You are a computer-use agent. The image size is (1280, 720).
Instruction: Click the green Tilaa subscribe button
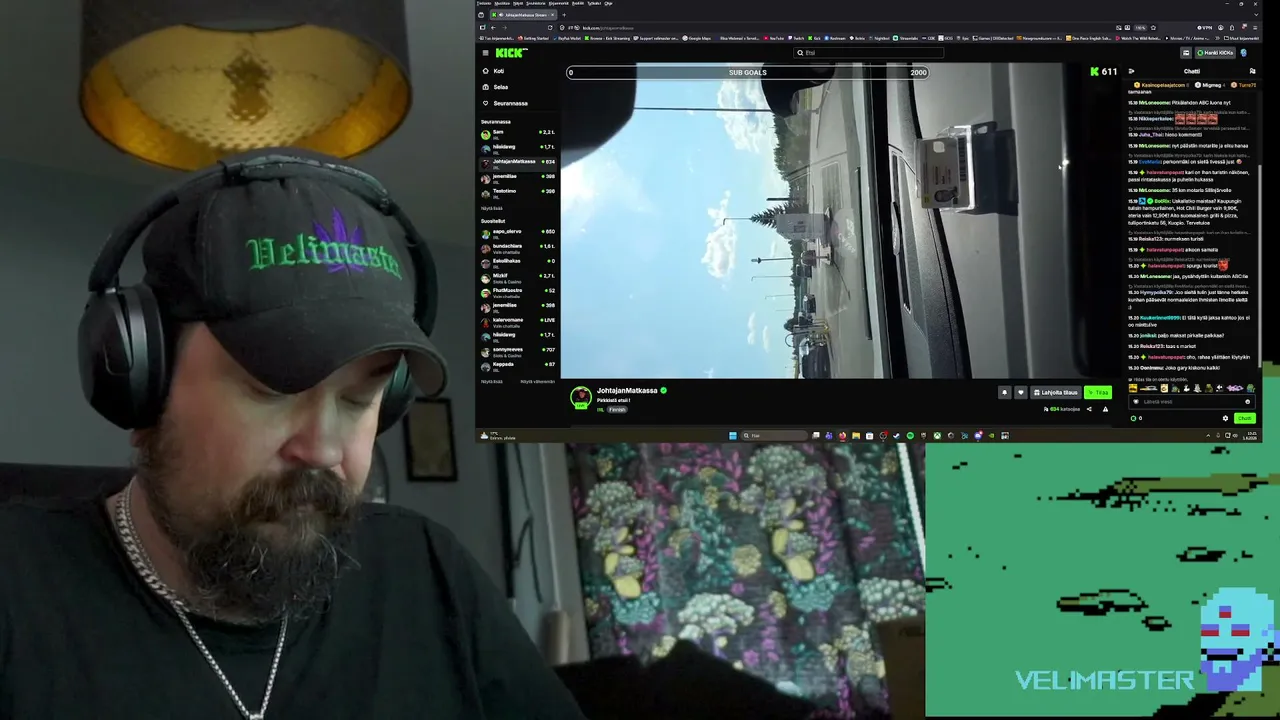pyautogui.click(x=1099, y=392)
